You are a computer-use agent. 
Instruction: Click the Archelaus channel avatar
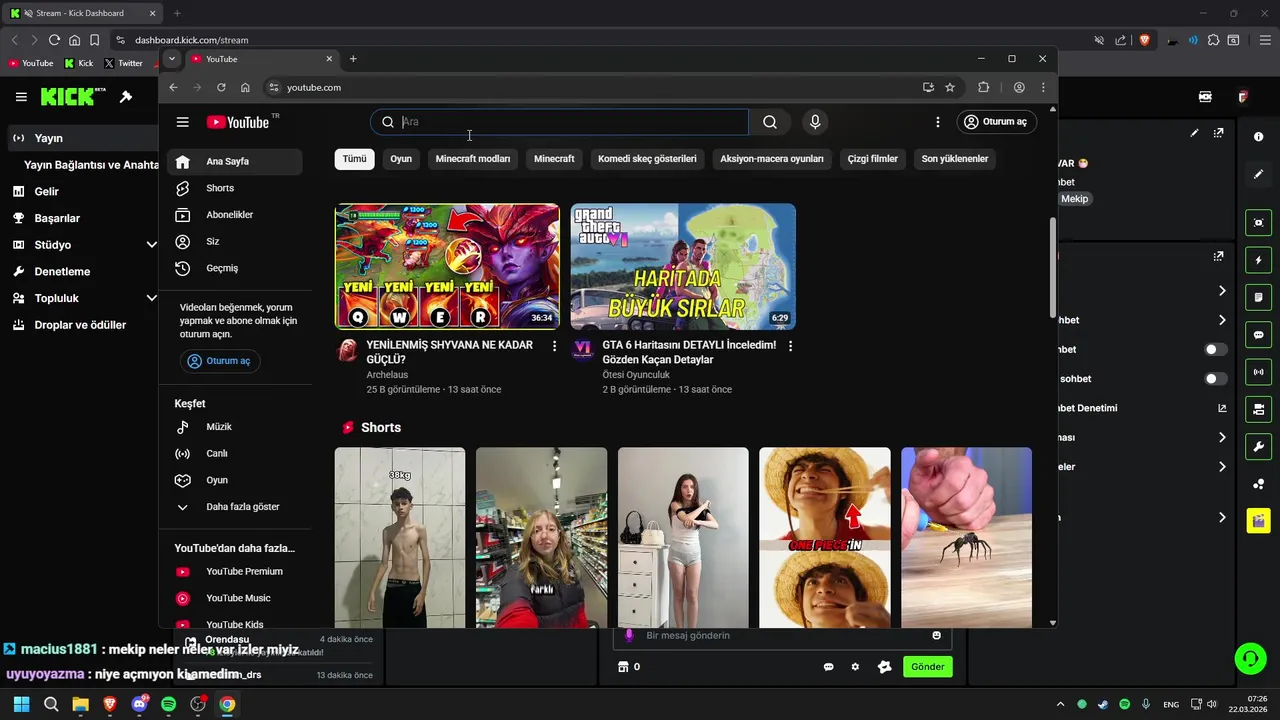pyautogui.click(x=347, y=349)
